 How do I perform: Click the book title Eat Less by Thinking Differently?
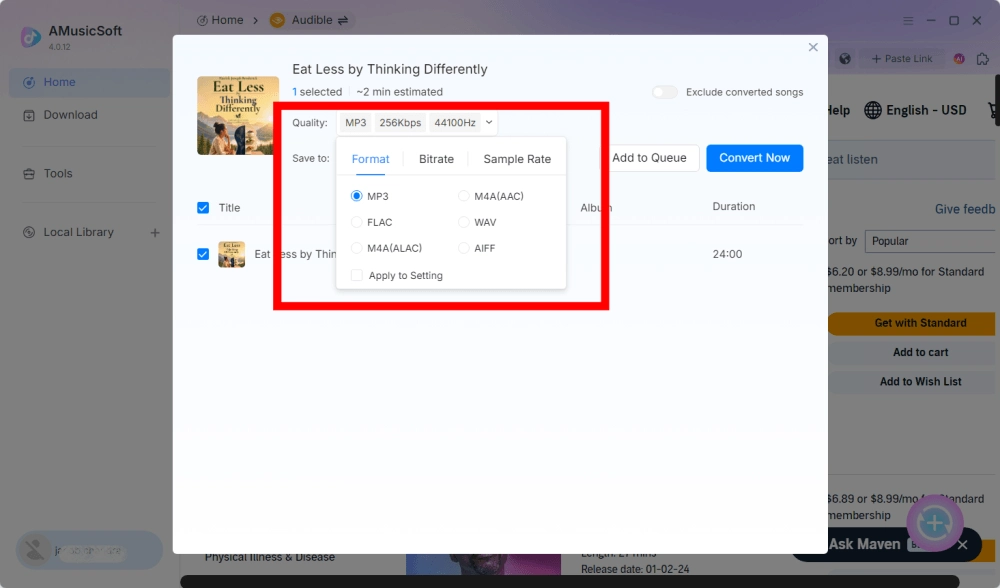pyautogui.click(x=390, y=69)
